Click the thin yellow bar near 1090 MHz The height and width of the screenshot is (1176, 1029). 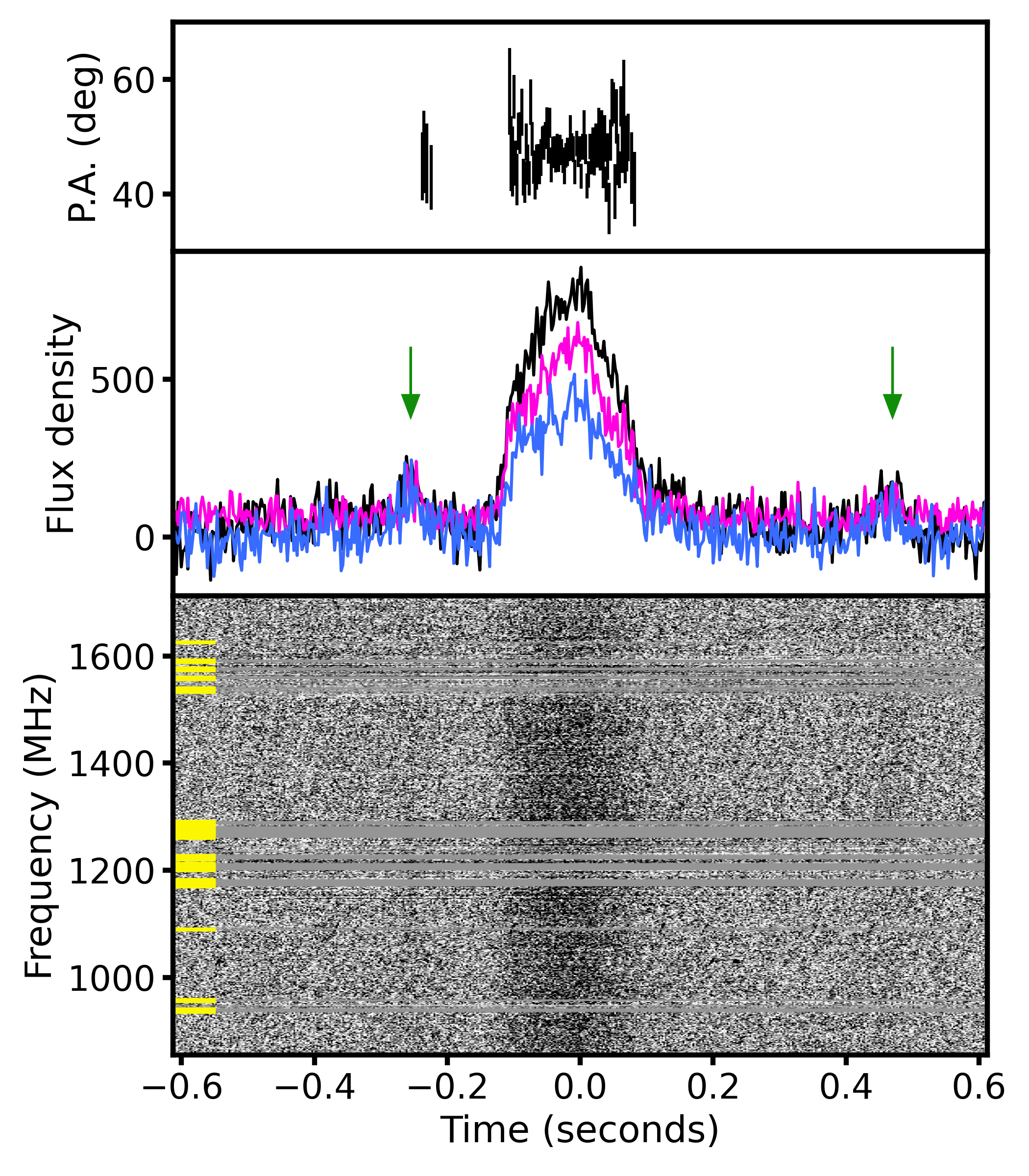pos(195,929)
